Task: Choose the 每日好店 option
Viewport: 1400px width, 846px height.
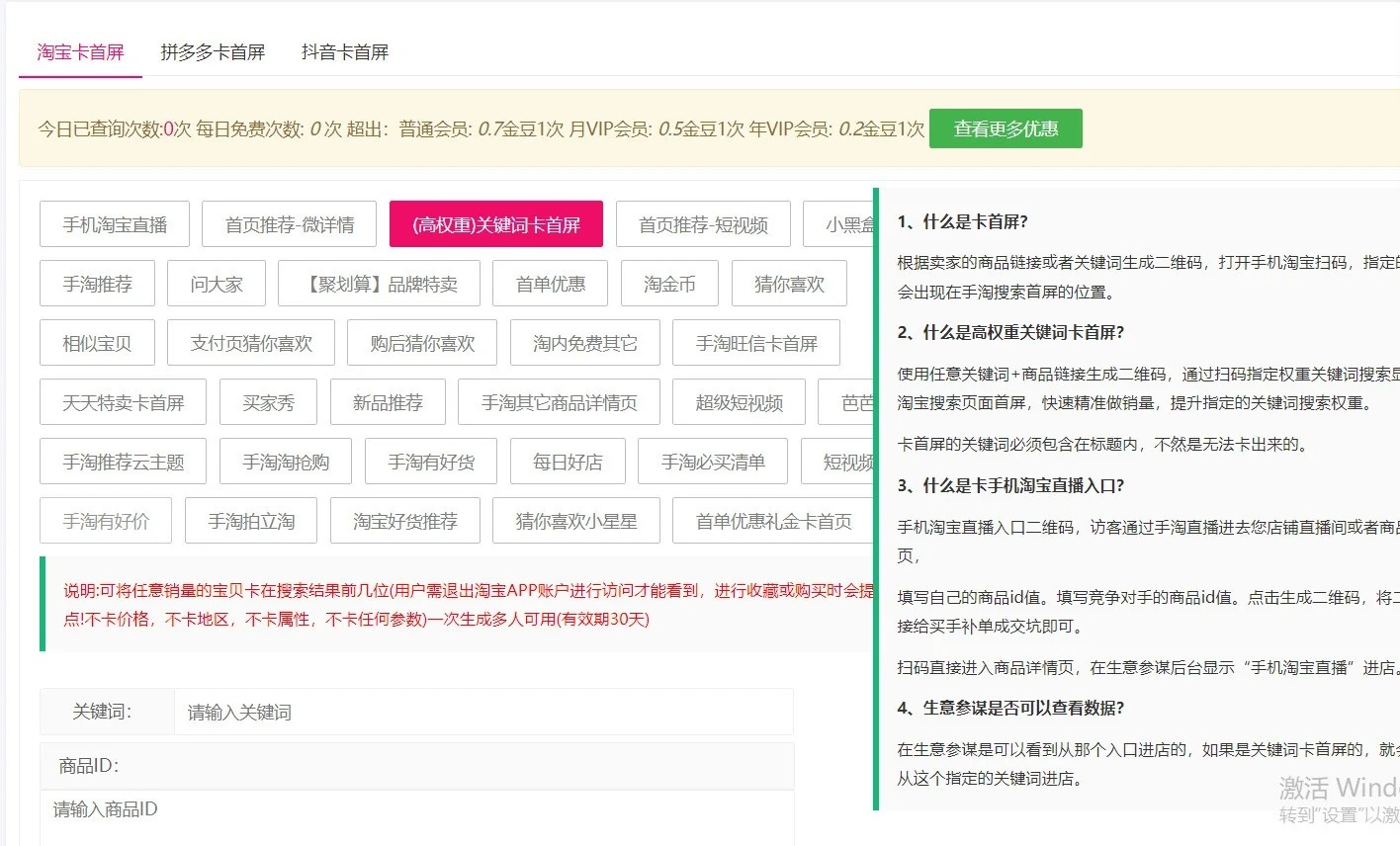Action: coord(568,462)
